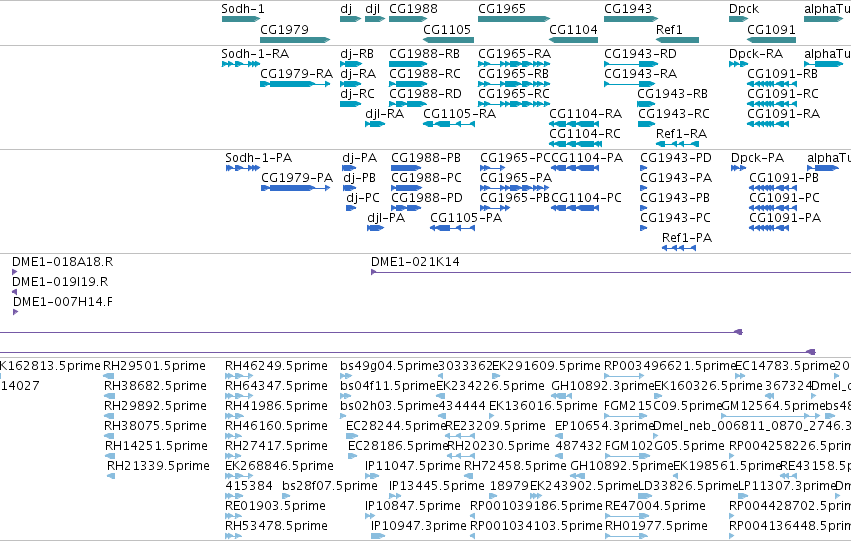Select the CG1943 gene feature
Viewport: 851px width, 541px height.
coord(631,19)
